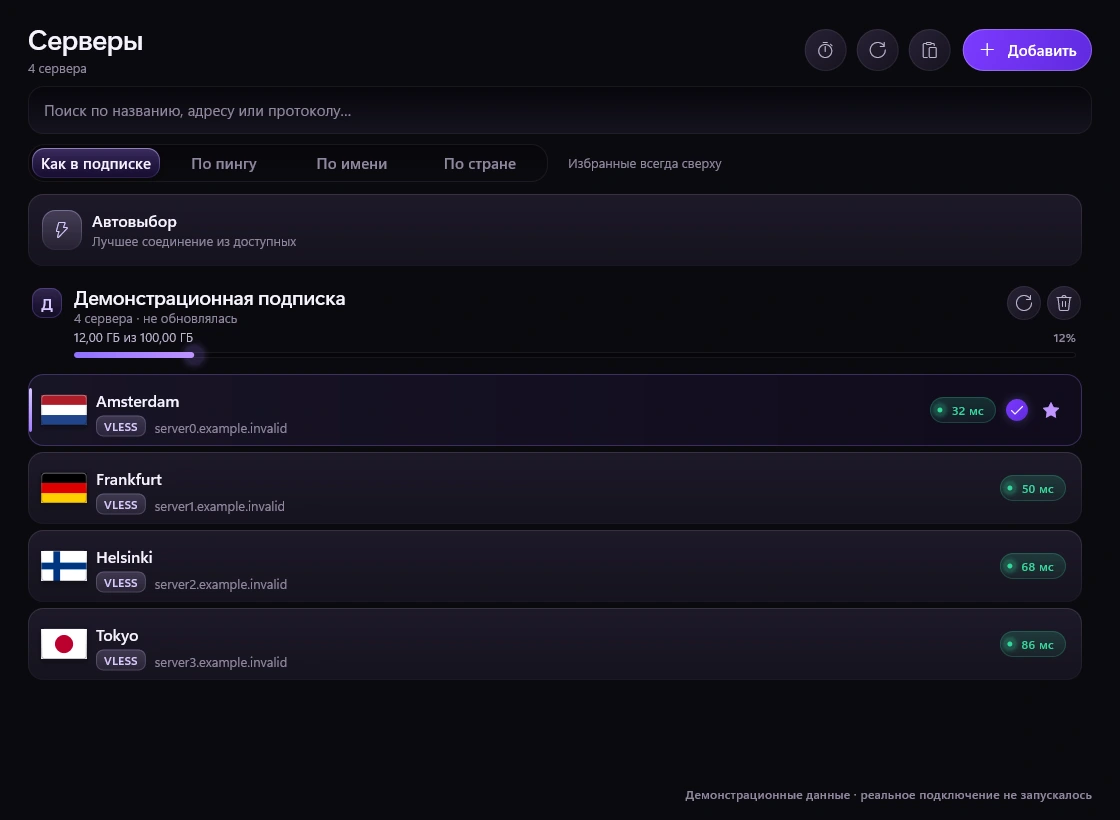The height and width of the screenshot is (820, 1120).
Task: Click the Д subscription avatar icon
Action: 46,303
